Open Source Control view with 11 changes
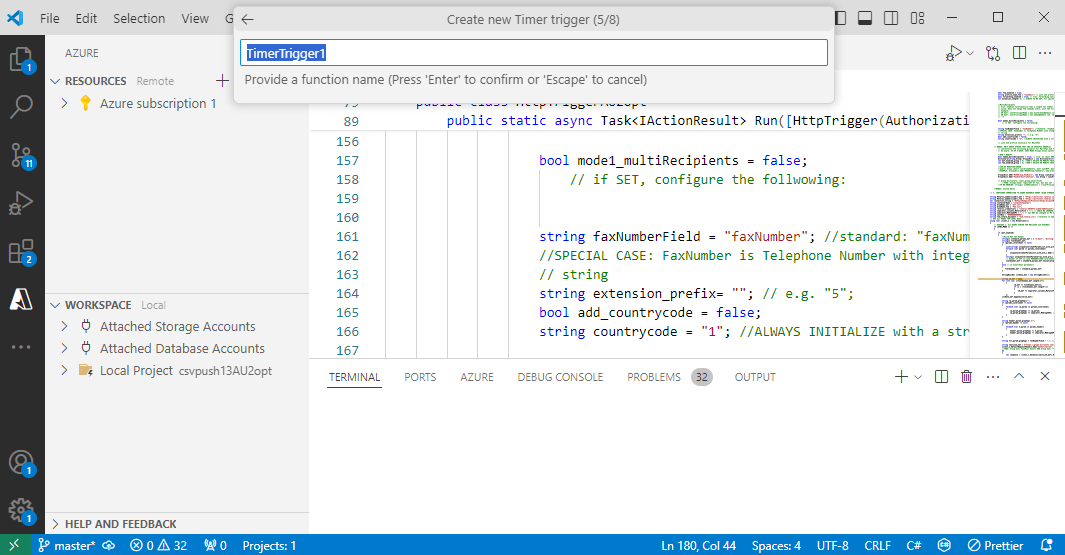Viewport: 1065px width, 555px height. (21, 155)
